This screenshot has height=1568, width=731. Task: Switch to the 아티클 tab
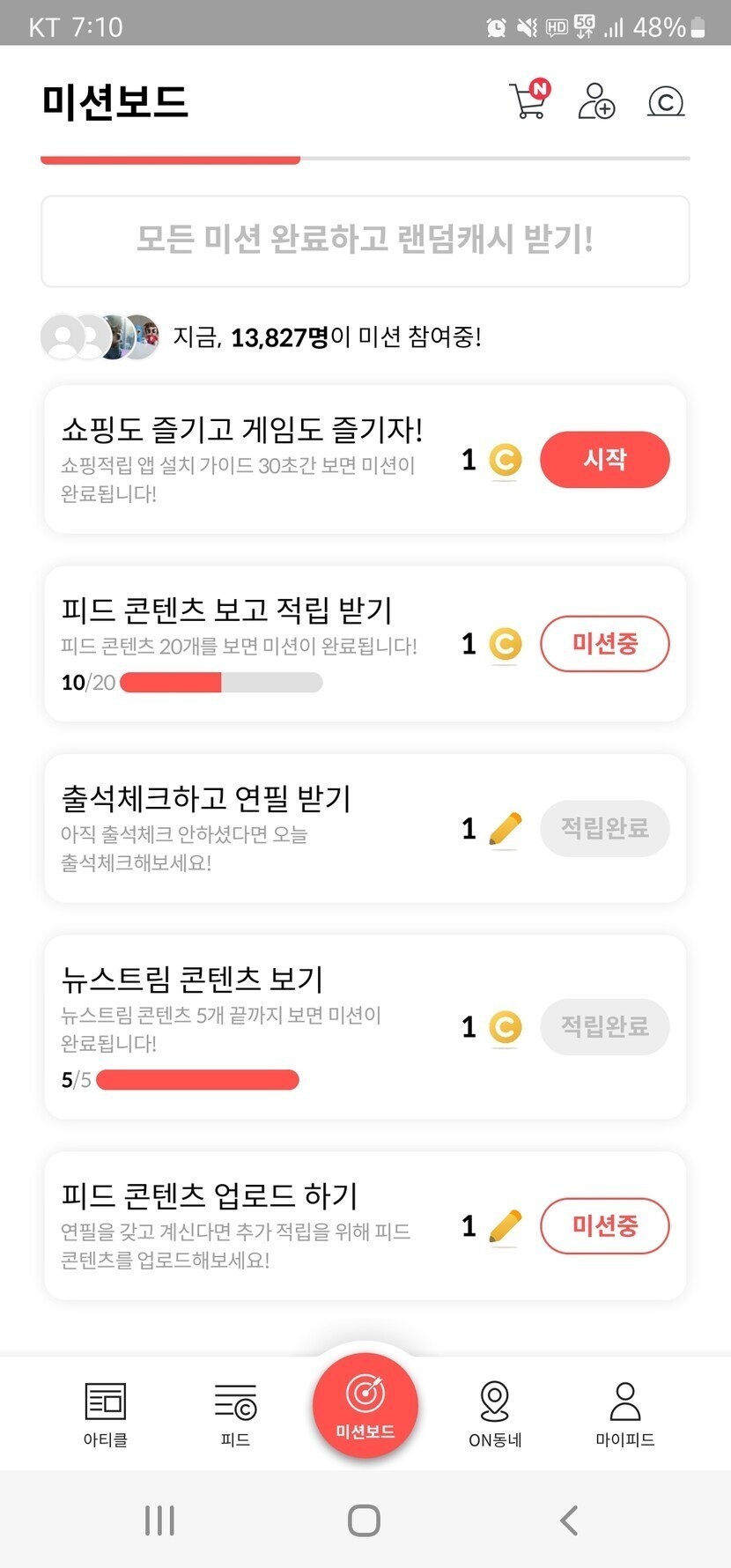click(x=106, y=1414)
